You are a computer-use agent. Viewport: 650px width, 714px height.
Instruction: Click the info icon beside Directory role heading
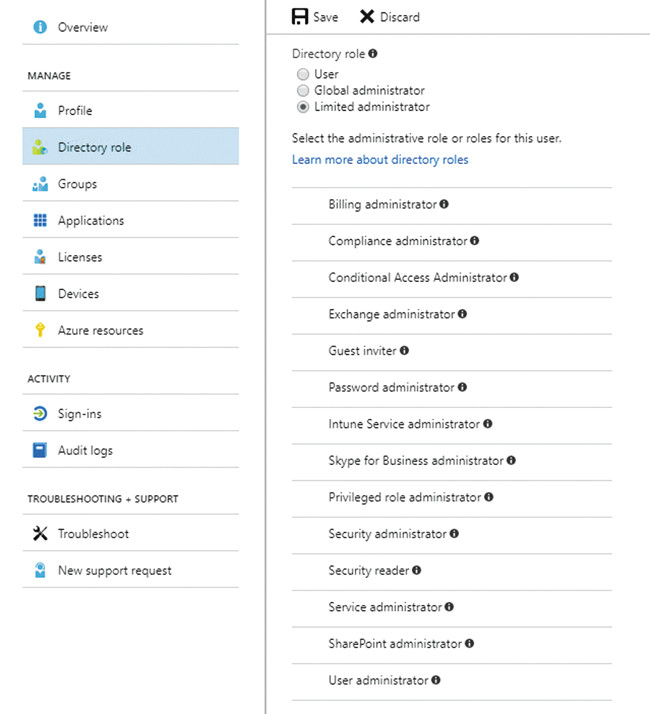[373, 54]
